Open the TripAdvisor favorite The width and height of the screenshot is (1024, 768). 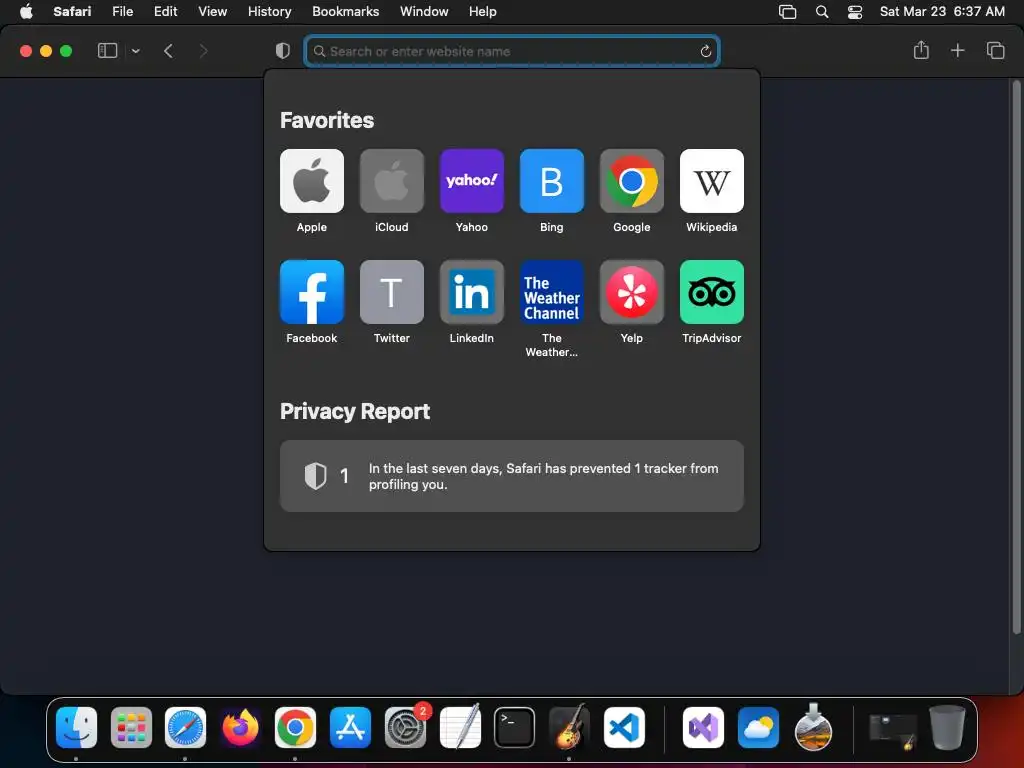[x=712, y=292]
